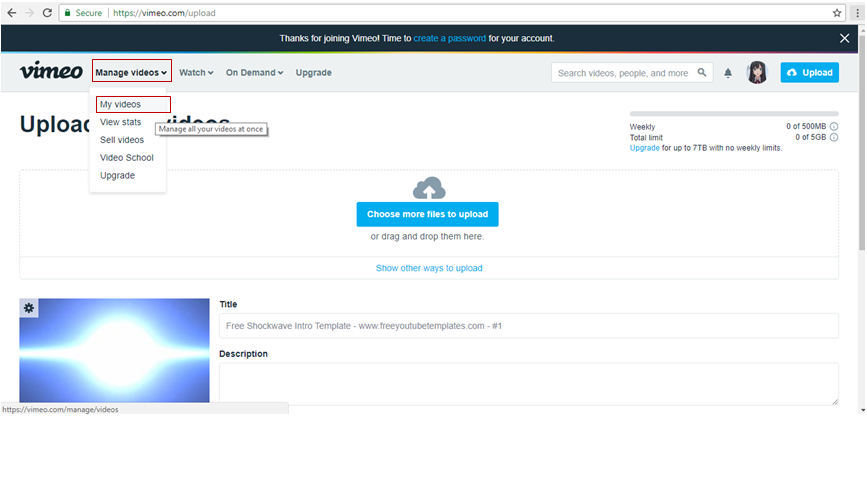
Task: Expand the Watch dropdown
Action: point(196,72)
